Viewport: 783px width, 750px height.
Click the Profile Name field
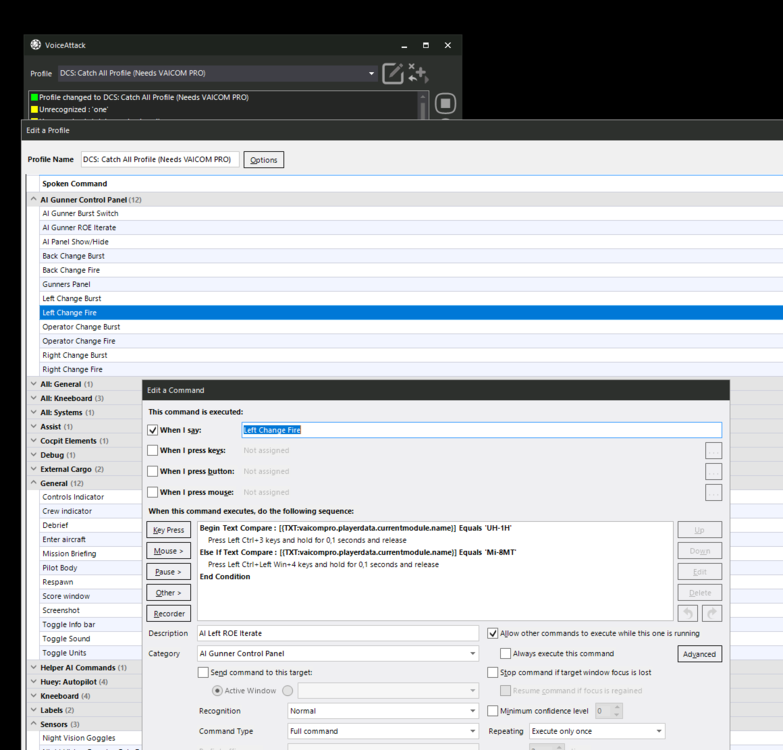tap(160, 159)
